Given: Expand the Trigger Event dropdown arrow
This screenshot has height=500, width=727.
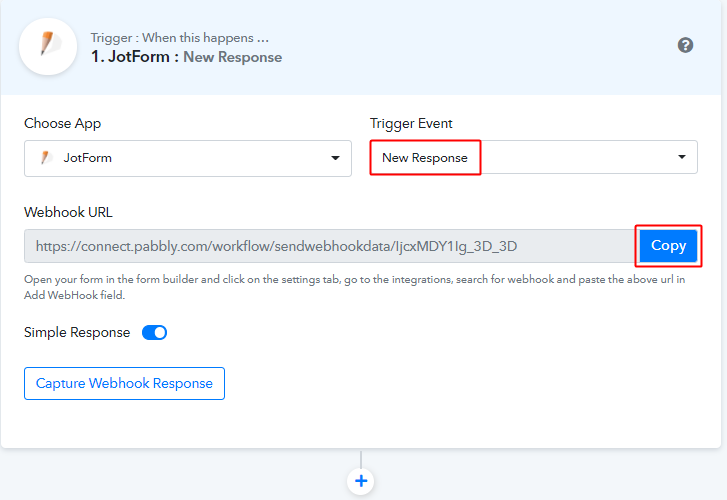Looking at the screenshot, I should (x=682, y=157).
